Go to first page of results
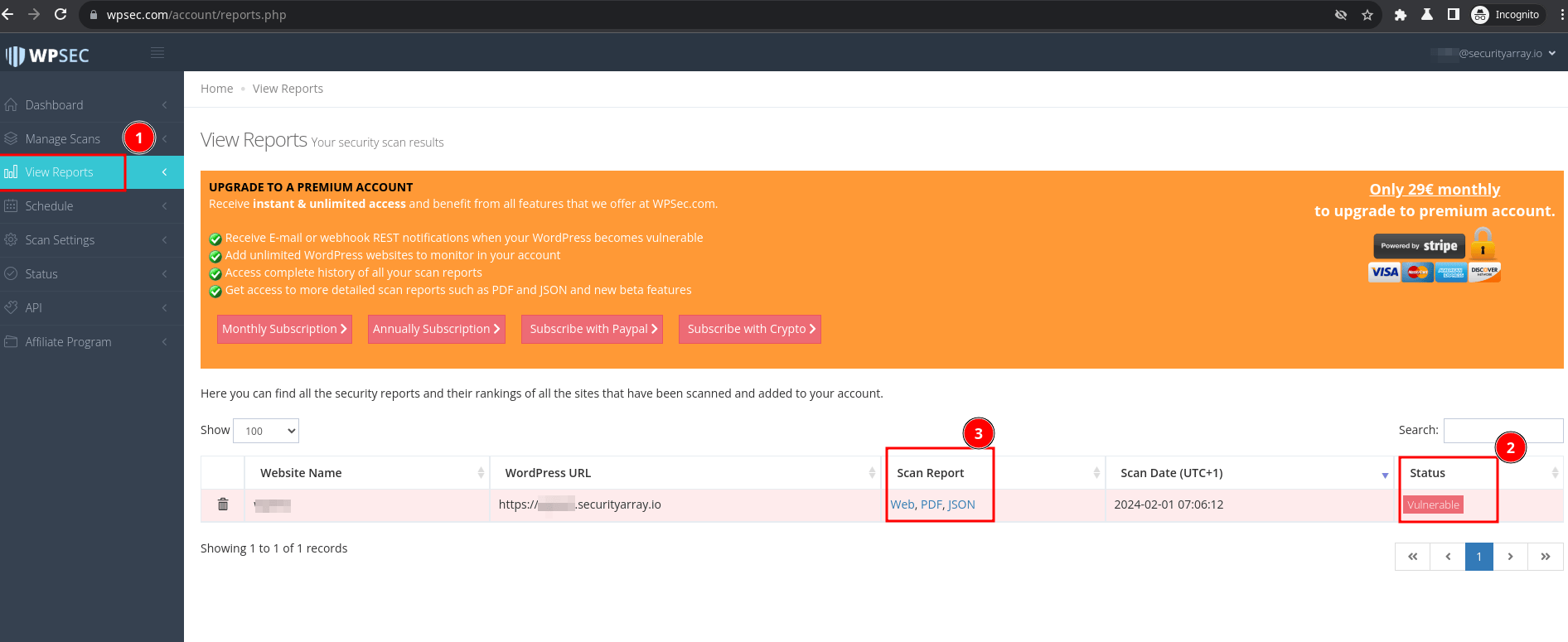 coord(1413,557)
